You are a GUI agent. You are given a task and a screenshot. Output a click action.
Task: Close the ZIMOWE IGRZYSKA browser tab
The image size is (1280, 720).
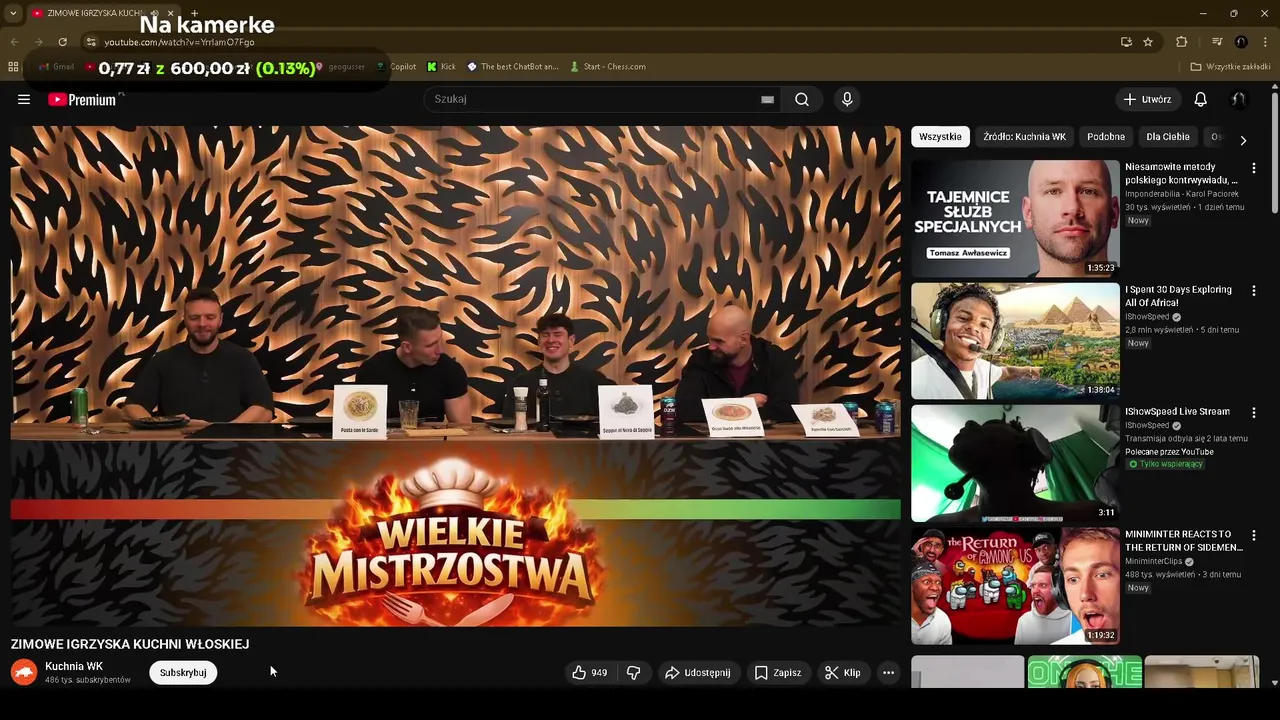[x=171, y=13]
